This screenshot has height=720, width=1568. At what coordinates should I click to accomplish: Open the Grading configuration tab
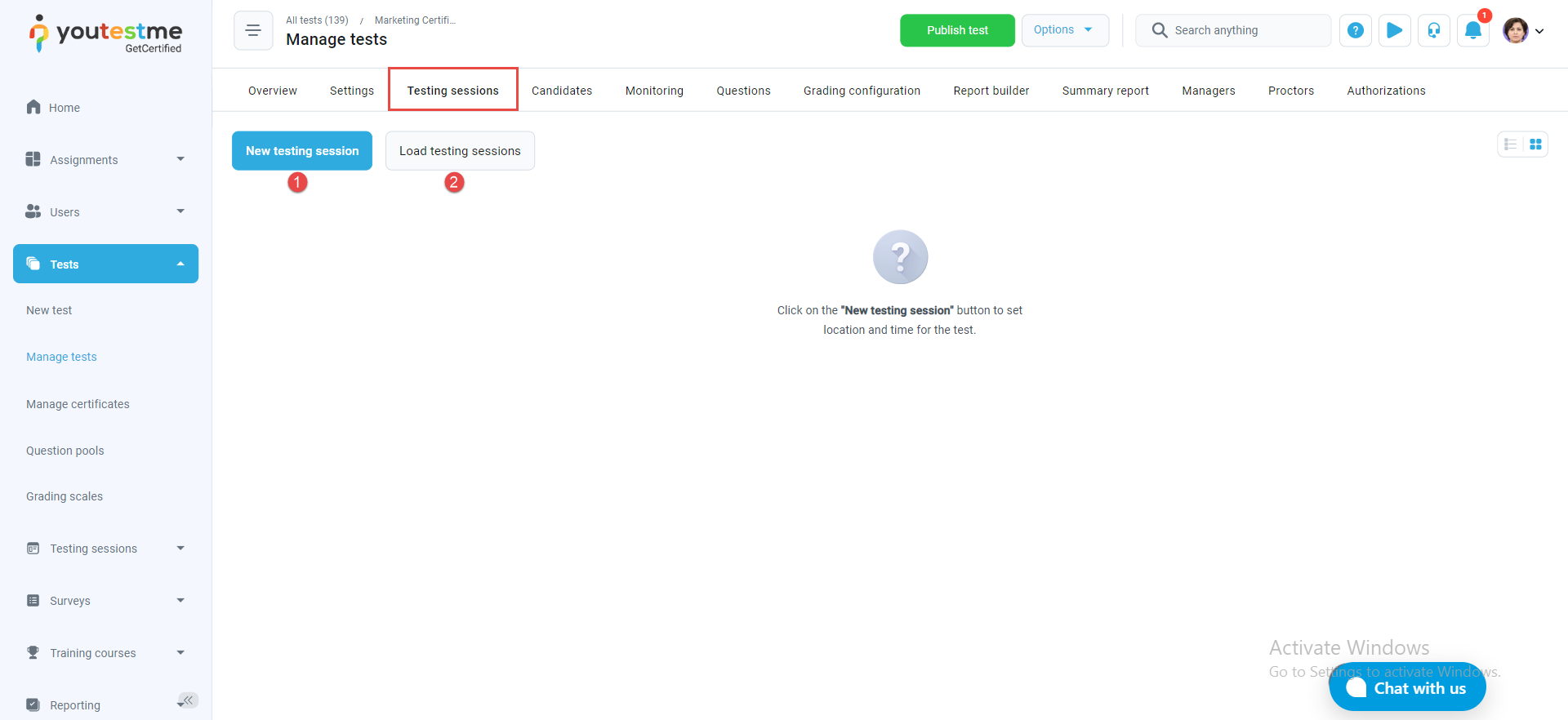point(862,91)
